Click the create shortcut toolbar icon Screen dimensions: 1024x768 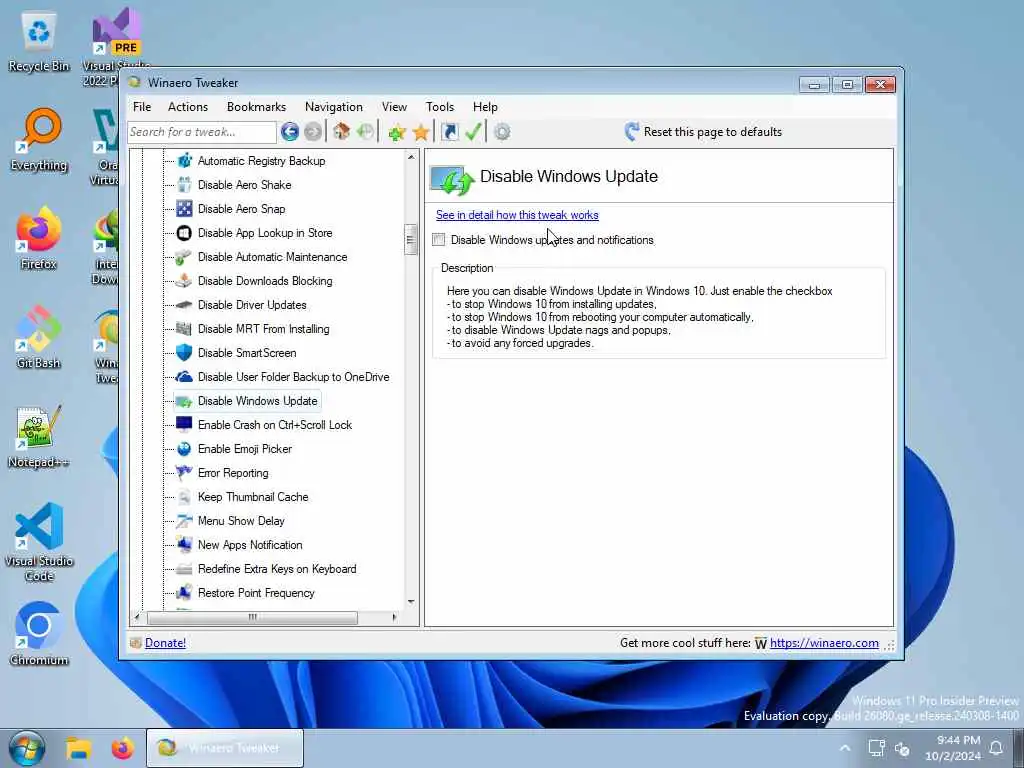tap(449, 132)
